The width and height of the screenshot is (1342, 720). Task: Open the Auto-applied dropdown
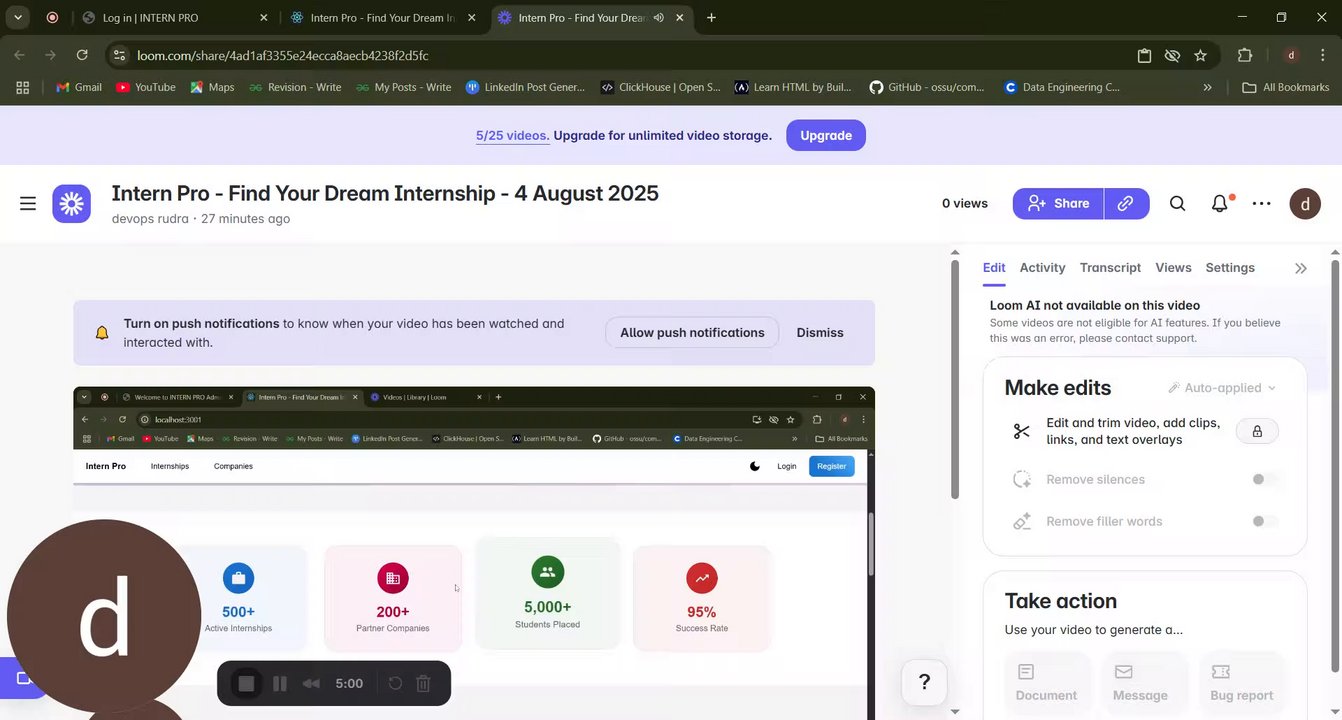tap(1222, 388)
